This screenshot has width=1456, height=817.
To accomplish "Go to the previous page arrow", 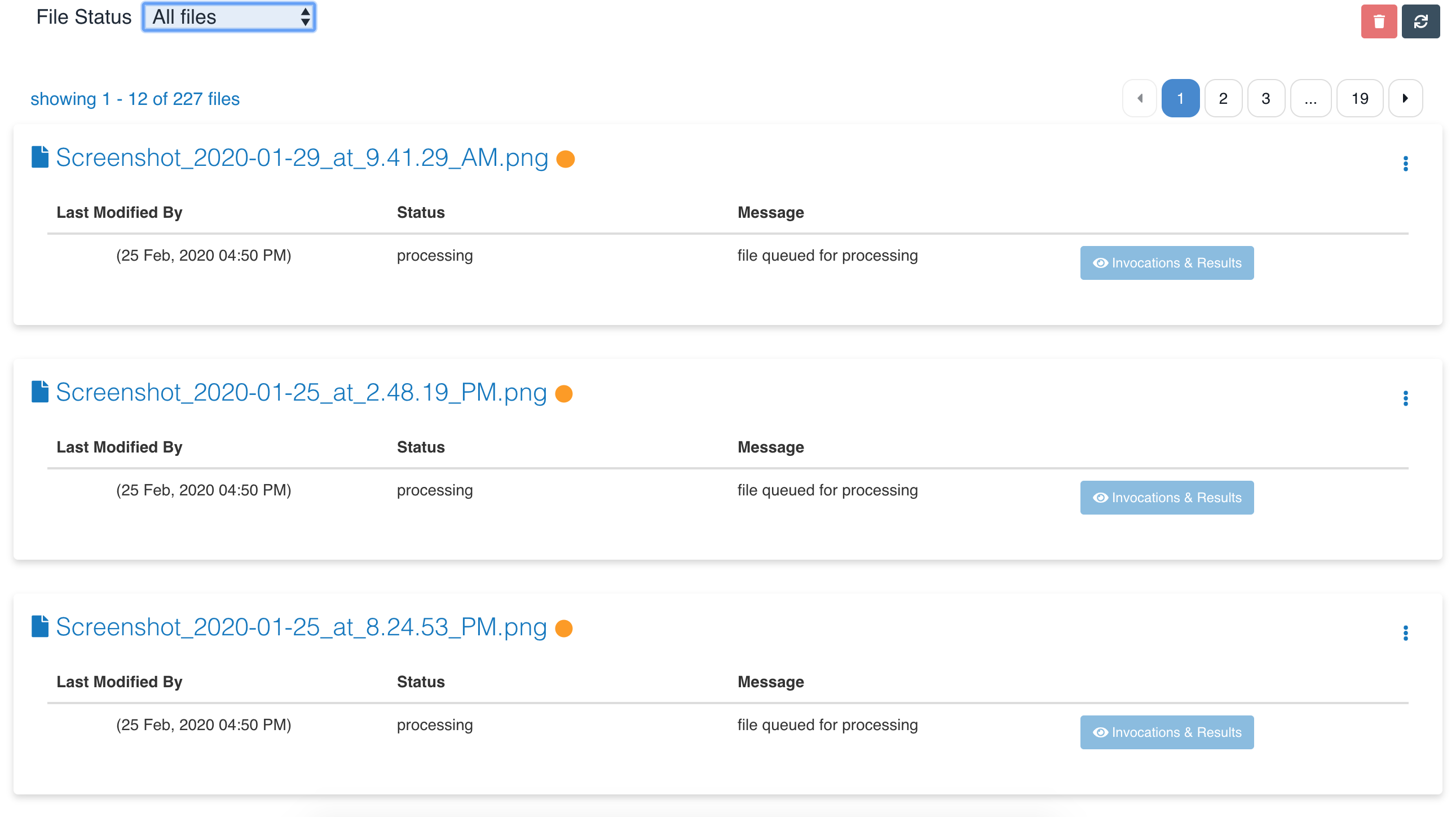I will click(x=1140, y=98).
